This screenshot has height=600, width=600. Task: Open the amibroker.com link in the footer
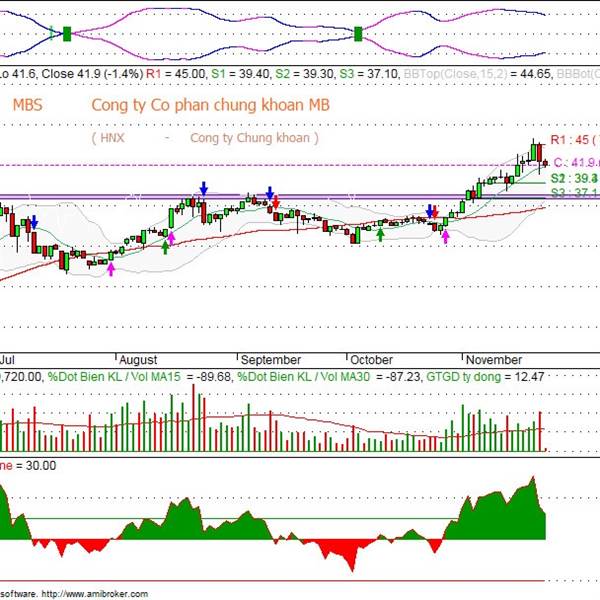[x=95, y=594]
